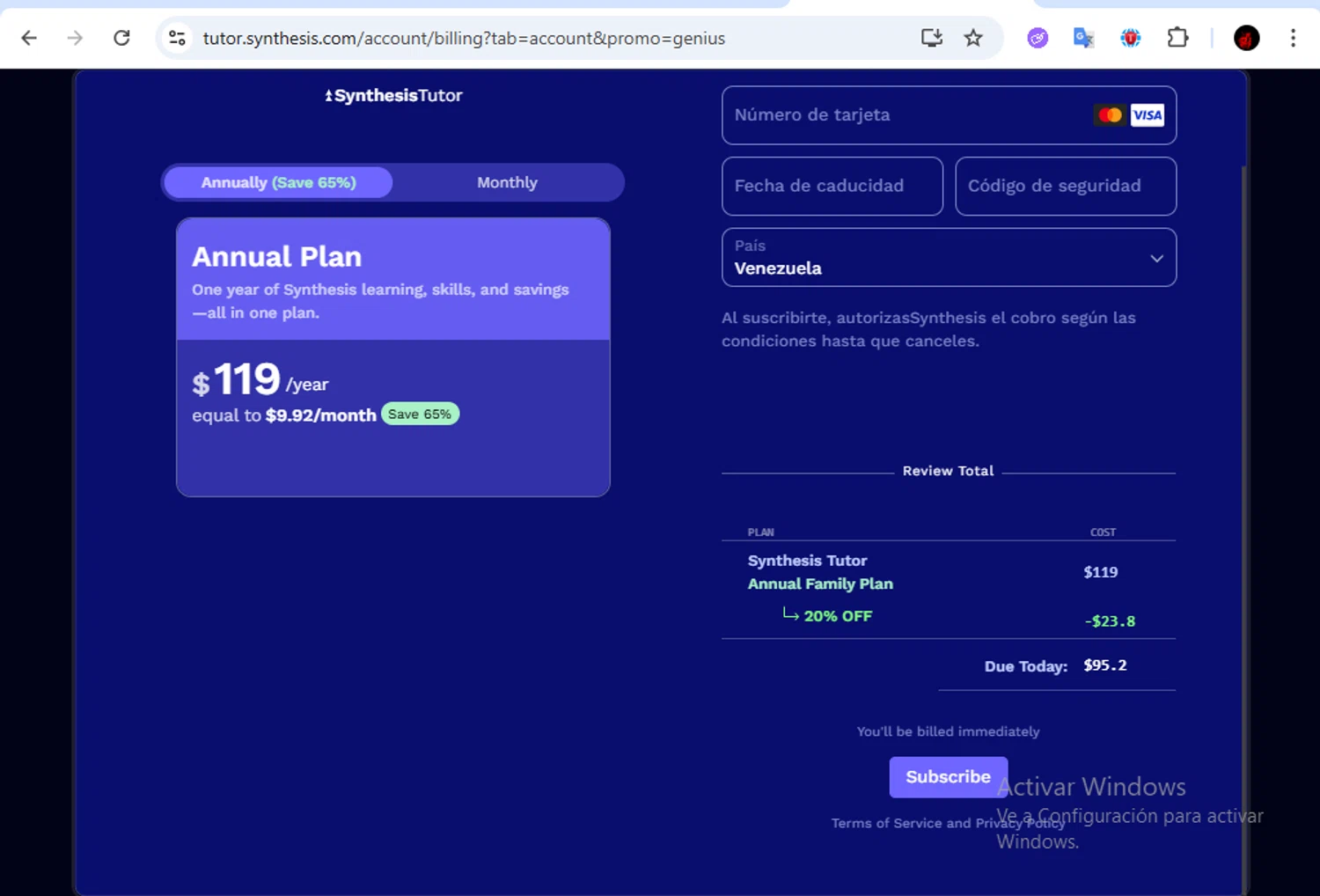Screen dimensions: 1320x896
Task: Click the $119 /year price
Action: pyautogui.click(x=260, y=380)
